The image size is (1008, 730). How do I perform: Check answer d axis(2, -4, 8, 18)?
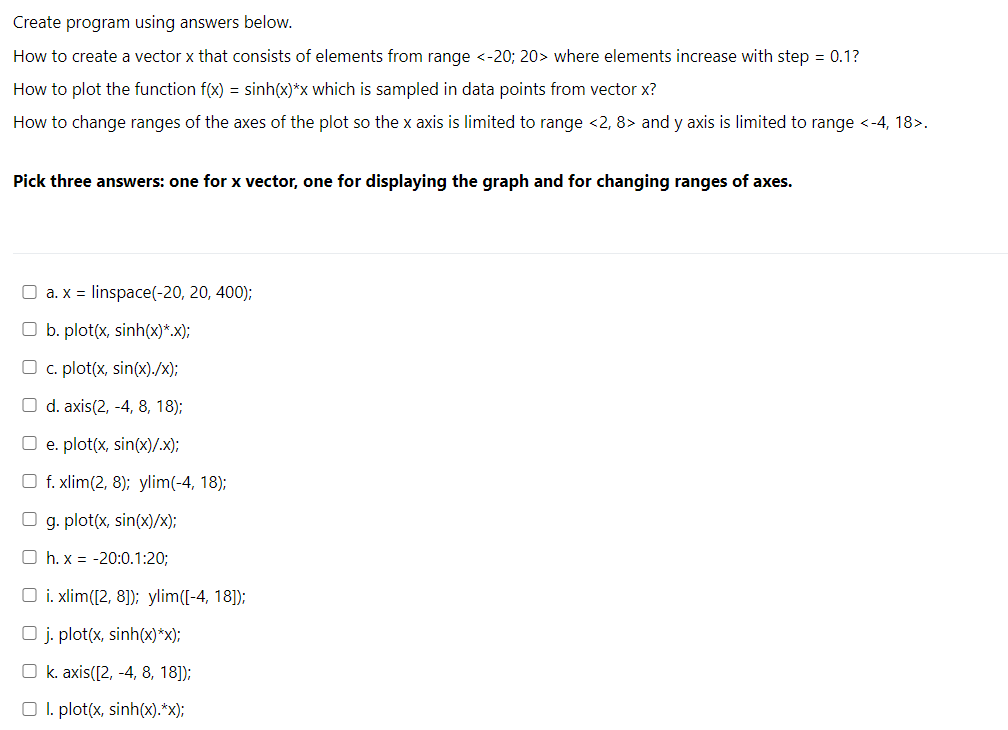click(29, 404)
